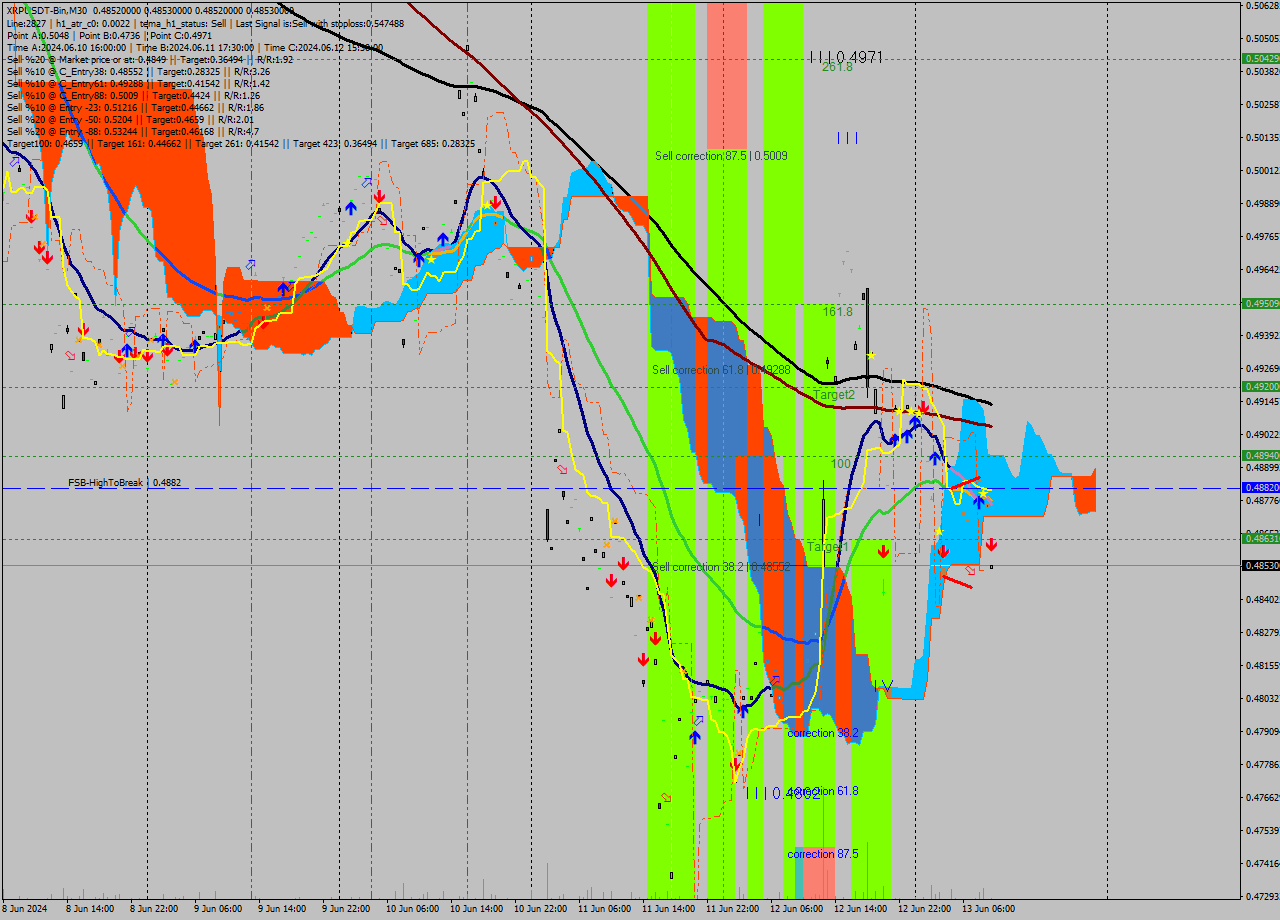
Task: Click the blue 'I I I' wave marker
Action: (847, 138)
